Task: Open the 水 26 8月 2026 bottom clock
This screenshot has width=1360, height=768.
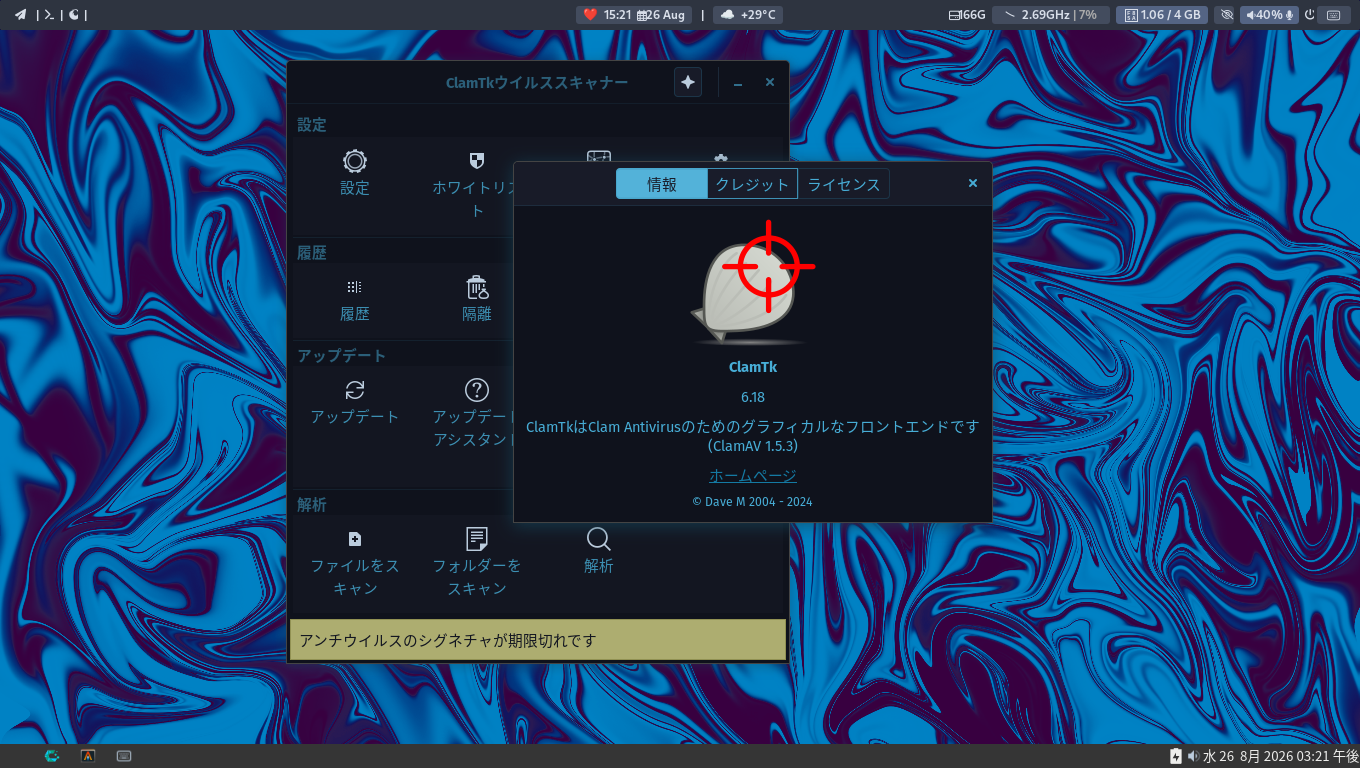Action: coord(1281,756)
